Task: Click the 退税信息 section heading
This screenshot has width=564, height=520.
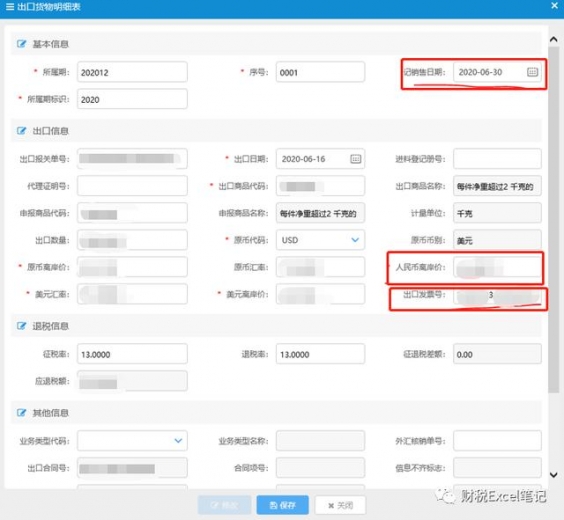Action: [51, 326]
